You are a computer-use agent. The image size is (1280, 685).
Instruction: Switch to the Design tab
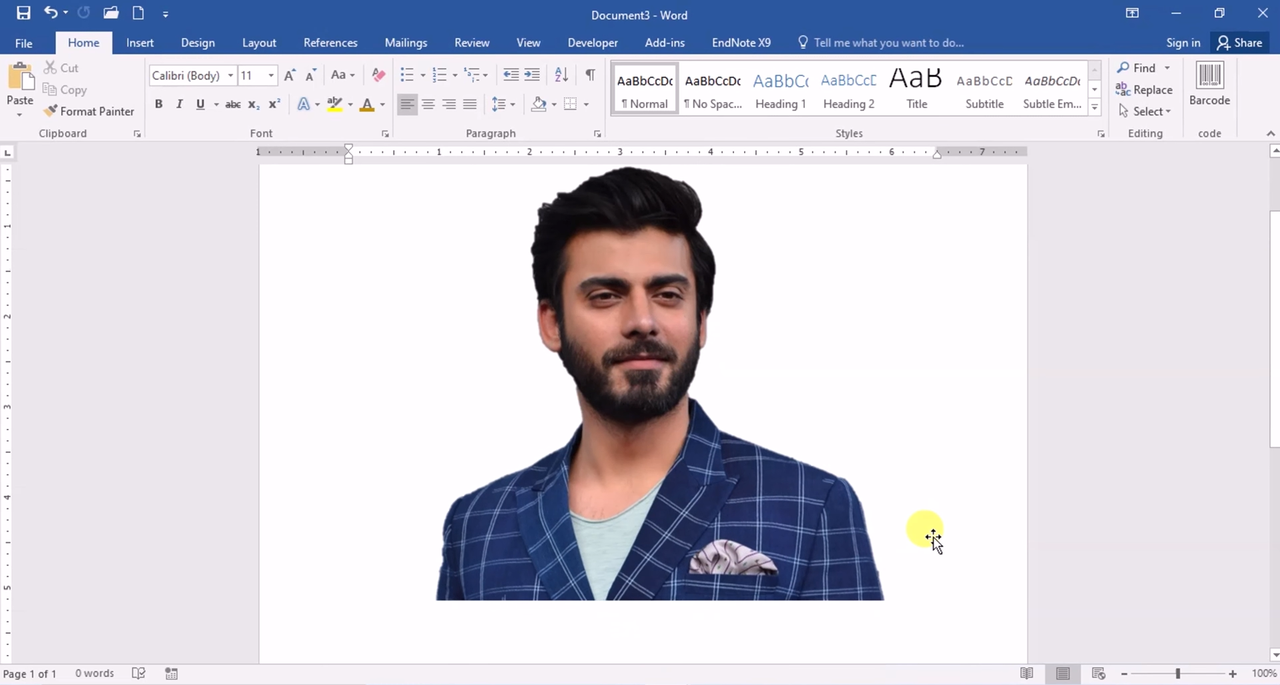click(x=198, y=43)
